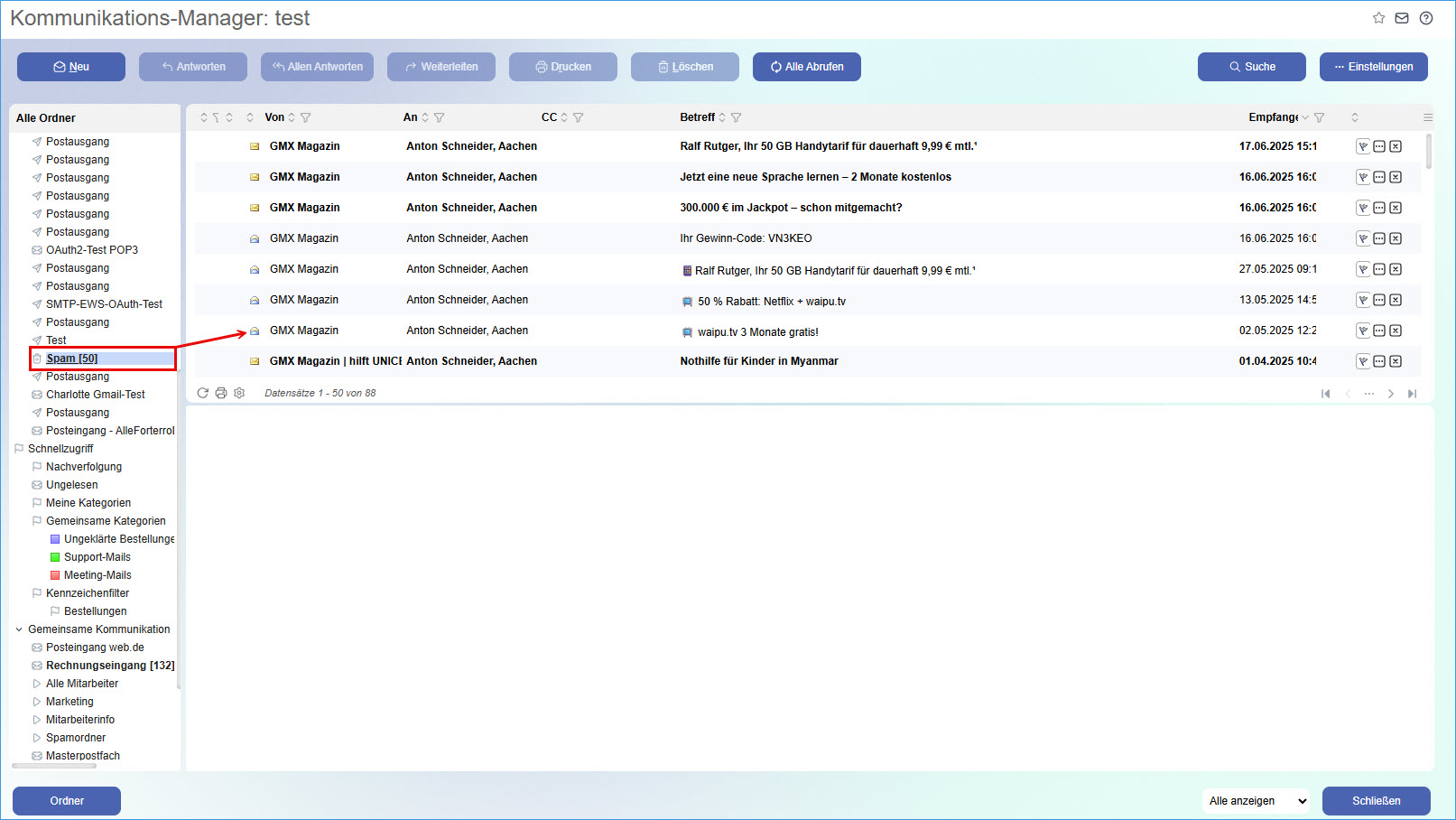
Task: Toggle the Von column filter funnel
Action: tap(306, 117)
